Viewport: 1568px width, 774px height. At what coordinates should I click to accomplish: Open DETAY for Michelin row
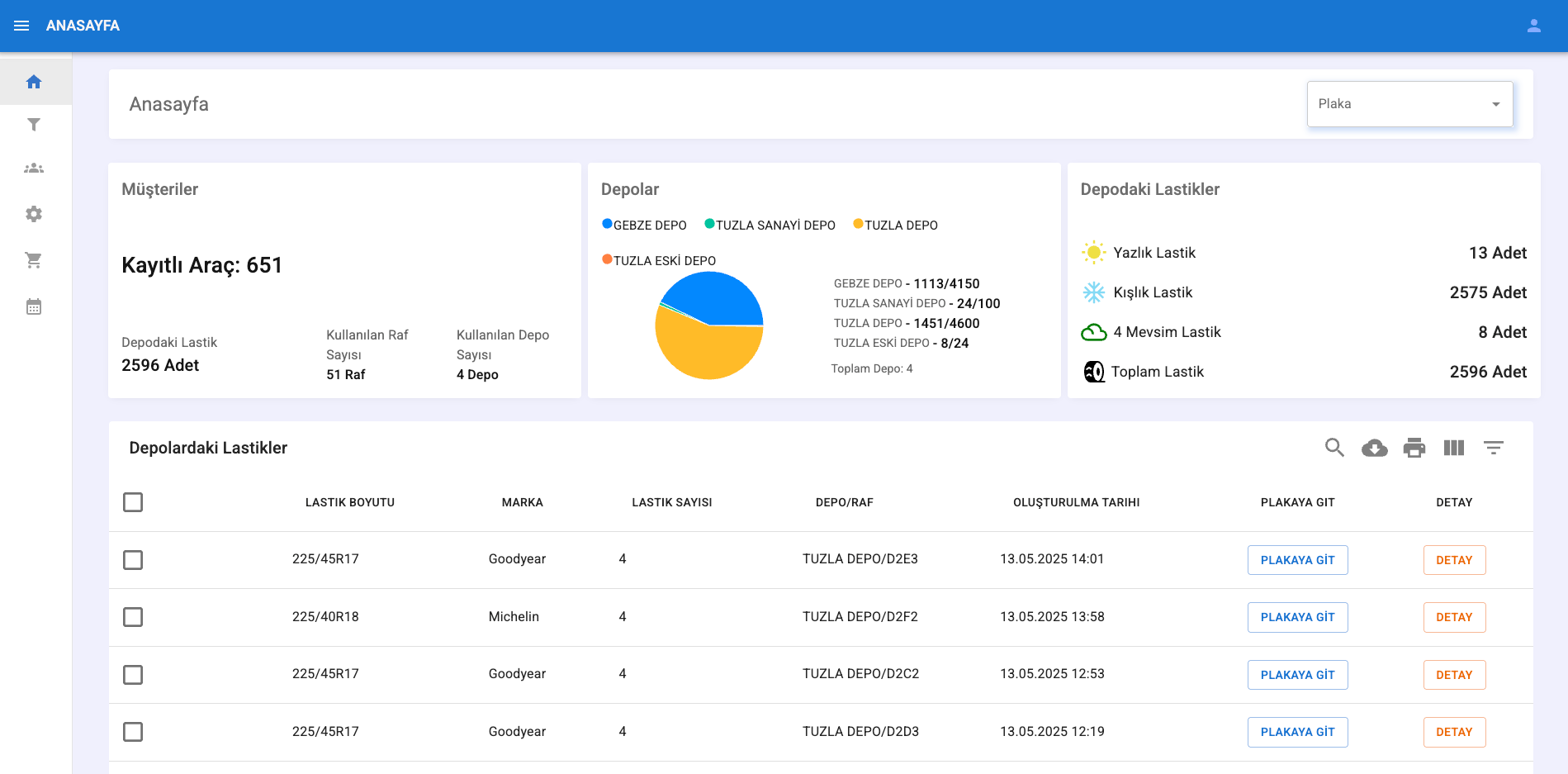click(1454, 617)
